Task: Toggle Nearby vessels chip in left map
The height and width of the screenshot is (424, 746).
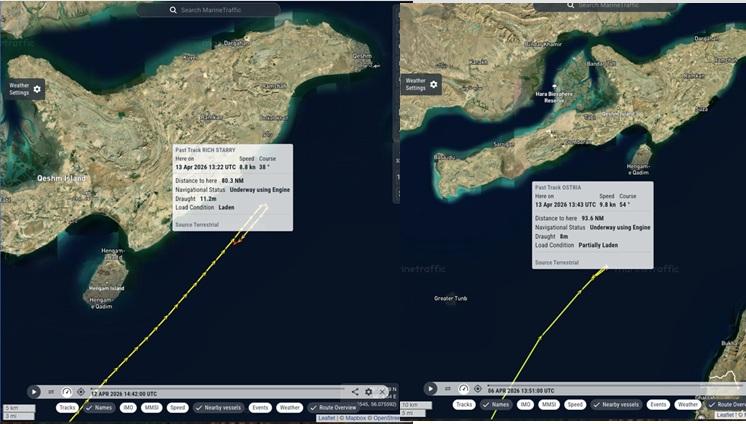Action: point(218,407)
